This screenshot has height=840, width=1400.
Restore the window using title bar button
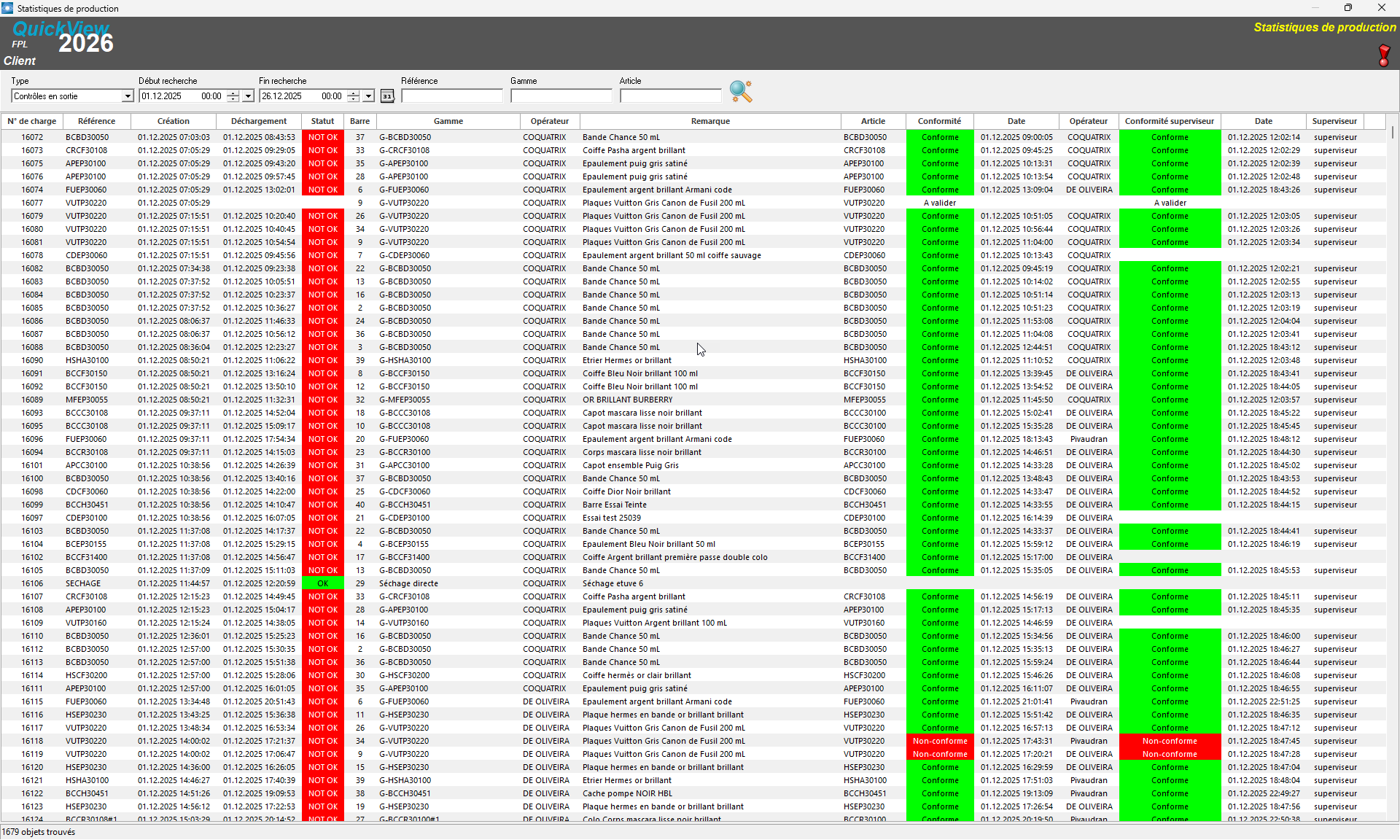[x=1347, y=8]
